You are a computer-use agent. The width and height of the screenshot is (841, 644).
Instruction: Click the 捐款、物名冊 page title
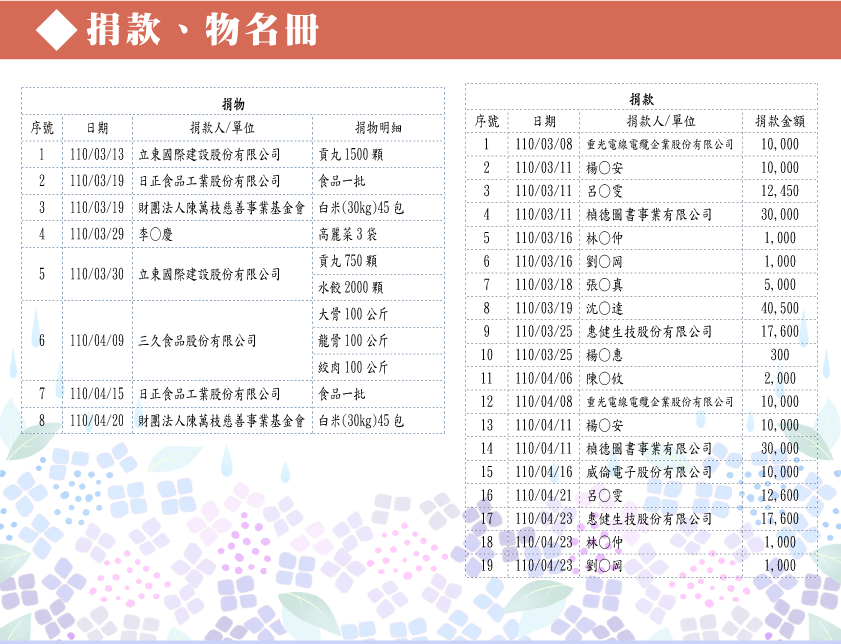click(x=202, y=31)
